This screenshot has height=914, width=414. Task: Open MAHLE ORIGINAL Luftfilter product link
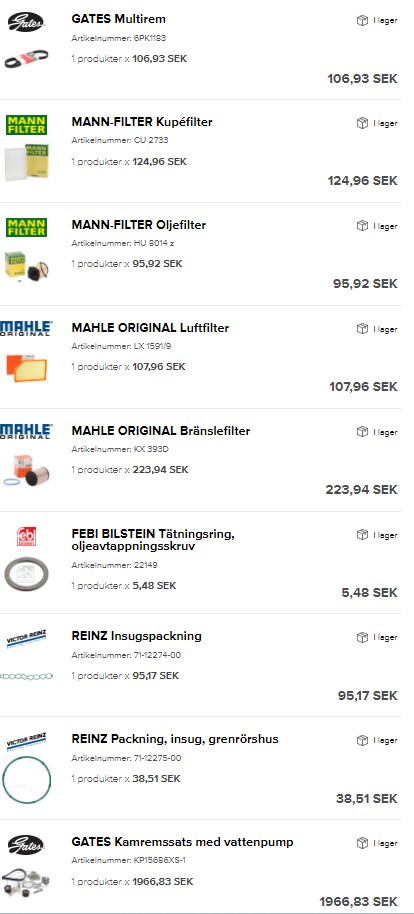coord(150,328)
